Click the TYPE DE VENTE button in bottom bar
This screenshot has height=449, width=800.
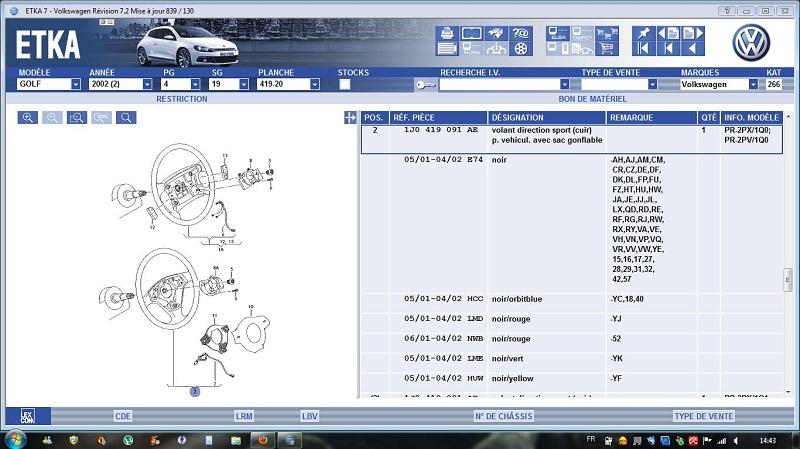[x=704, y=416]
